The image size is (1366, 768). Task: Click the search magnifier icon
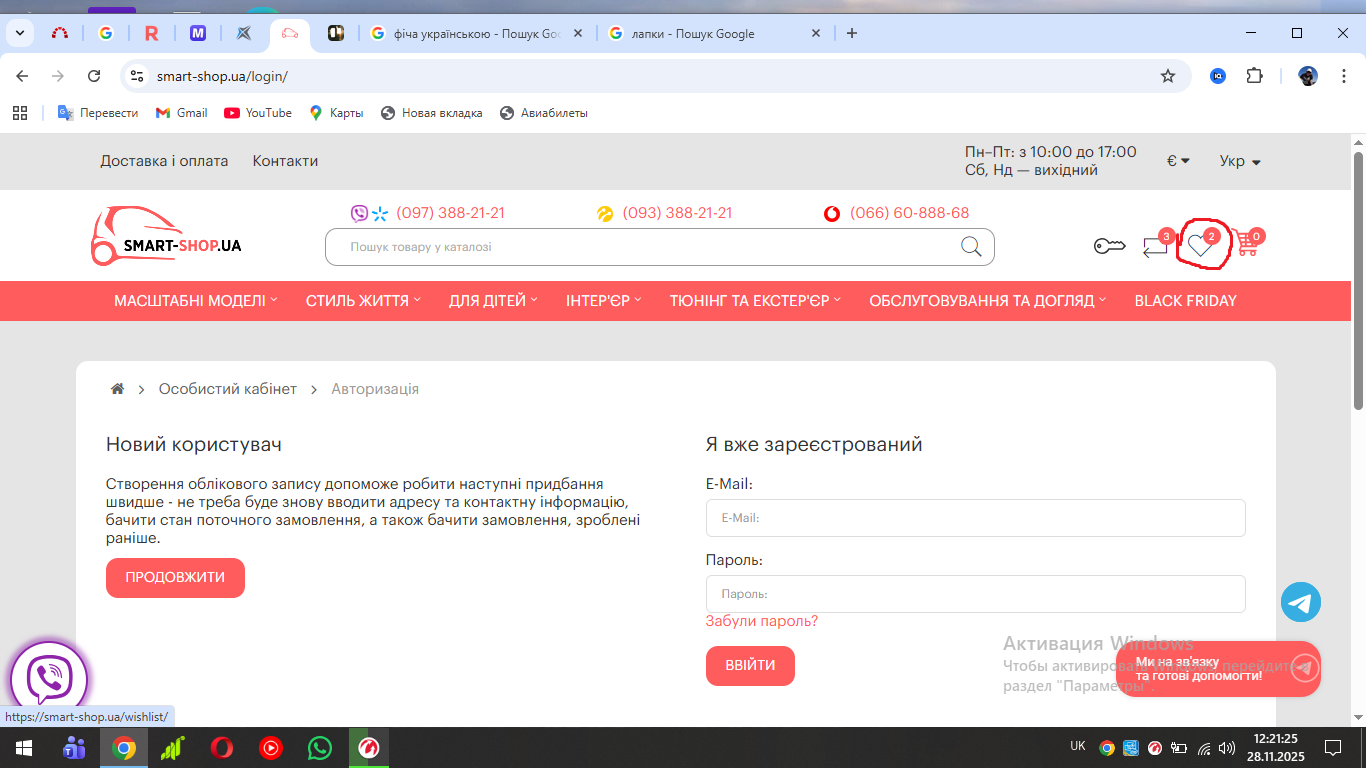pyautogui.click(x=971, y=247)
